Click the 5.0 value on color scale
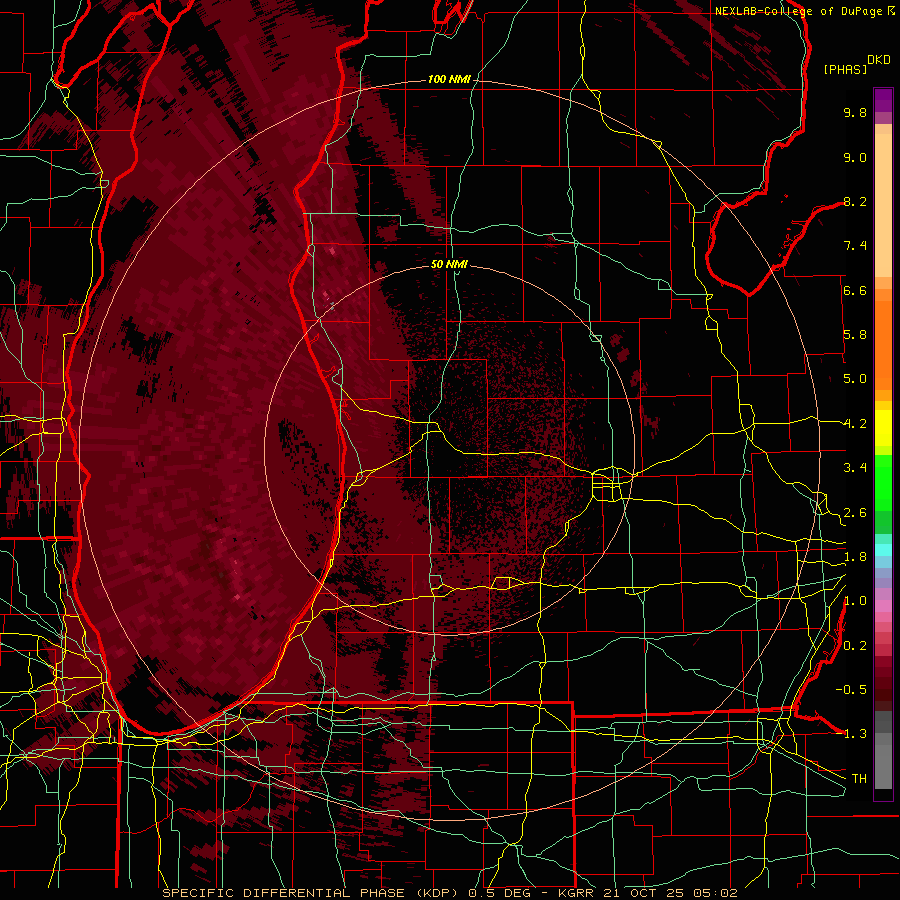This screenshot has height=900, width=900. (x=855, y=379)
